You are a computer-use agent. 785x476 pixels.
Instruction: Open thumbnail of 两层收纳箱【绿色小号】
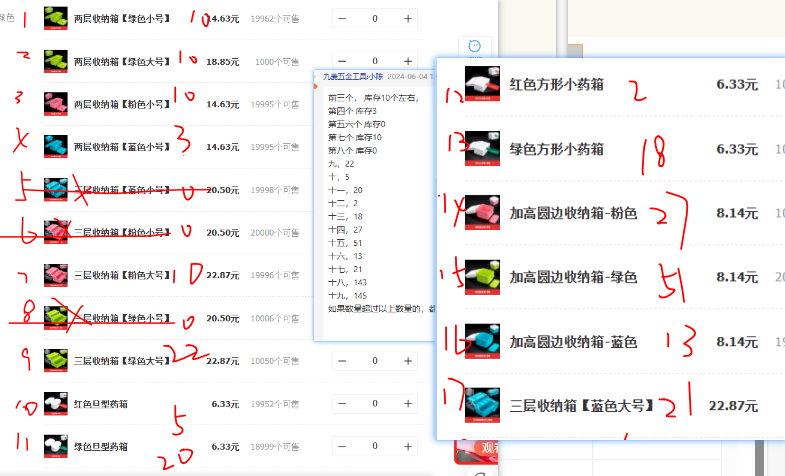(56, 18)
